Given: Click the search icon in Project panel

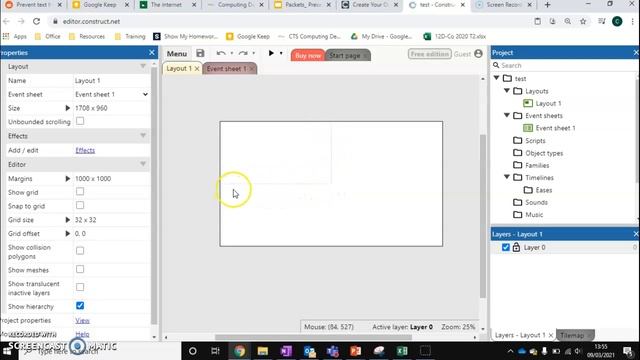Looking at the screenshot, I should coord(496,65).
